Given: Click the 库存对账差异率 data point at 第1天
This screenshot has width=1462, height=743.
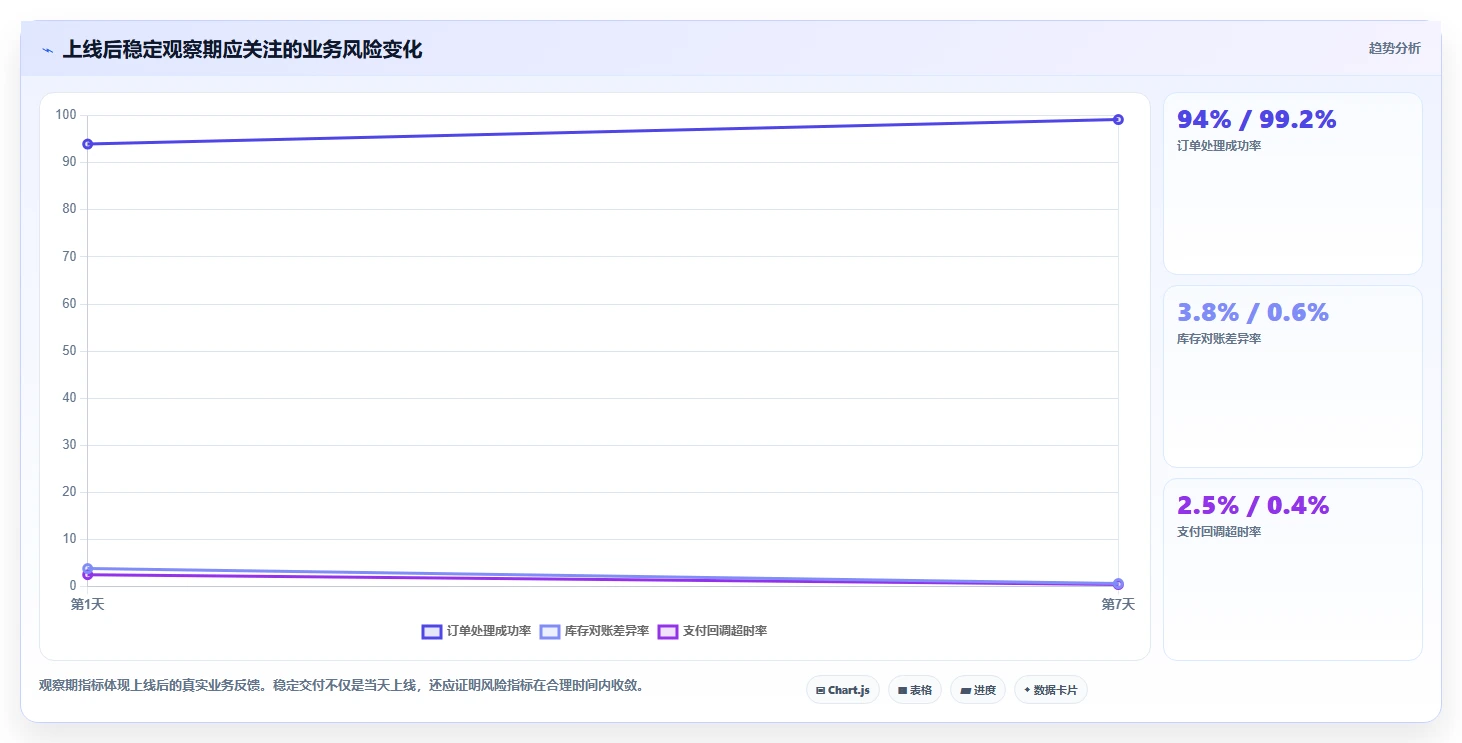Looking at the screenshot, I should pyautogui.click(x=88, y=568).
